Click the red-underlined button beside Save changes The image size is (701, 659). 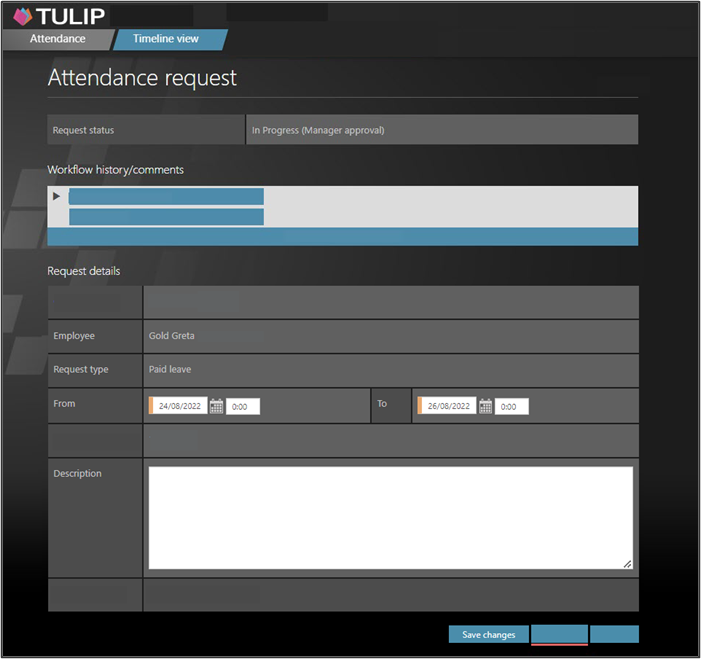tap(559, 634)
